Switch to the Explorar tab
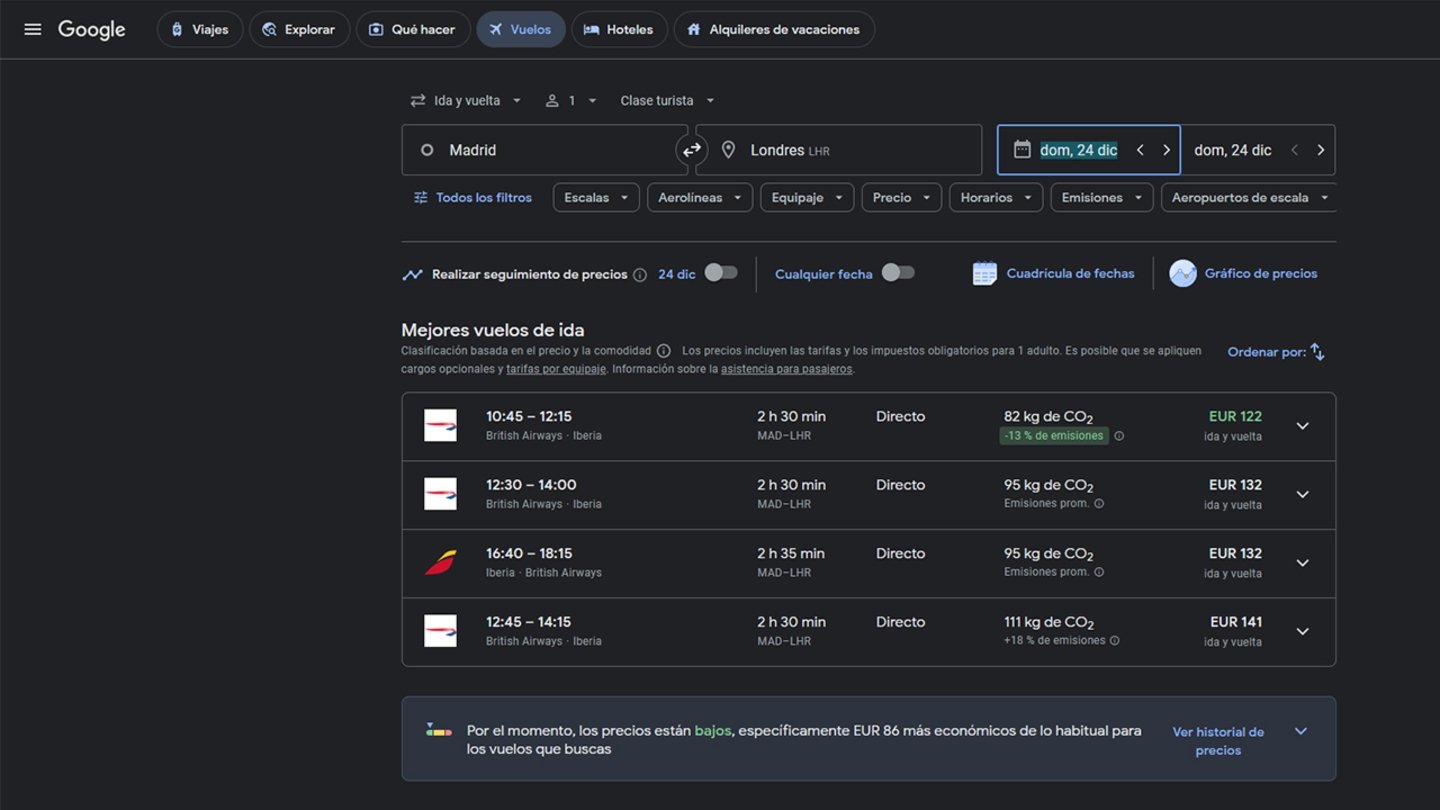The image size is (1440, 810). click(299, 29)
